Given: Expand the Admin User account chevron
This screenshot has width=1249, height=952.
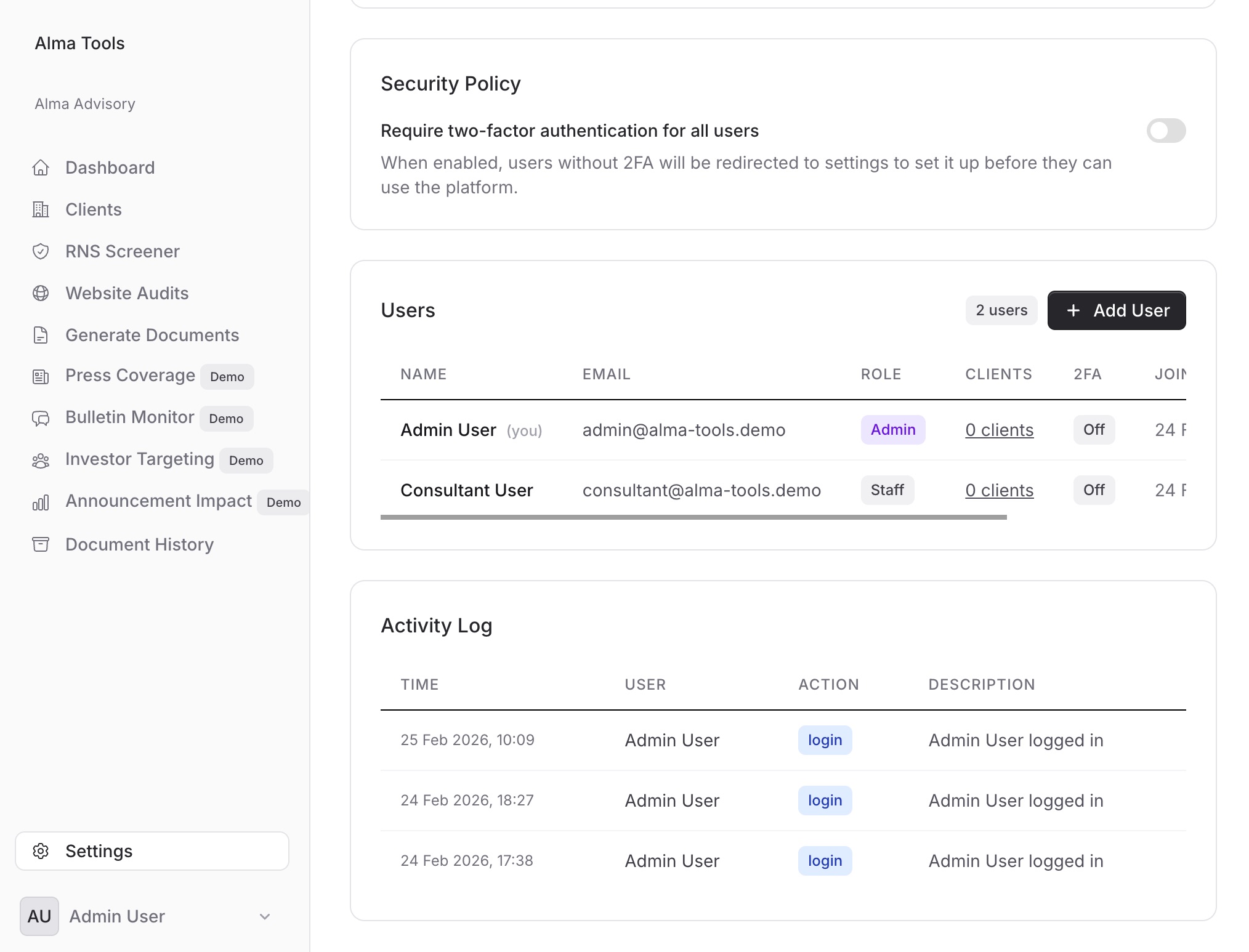Looking at the screenshot, I should (265, 916).
